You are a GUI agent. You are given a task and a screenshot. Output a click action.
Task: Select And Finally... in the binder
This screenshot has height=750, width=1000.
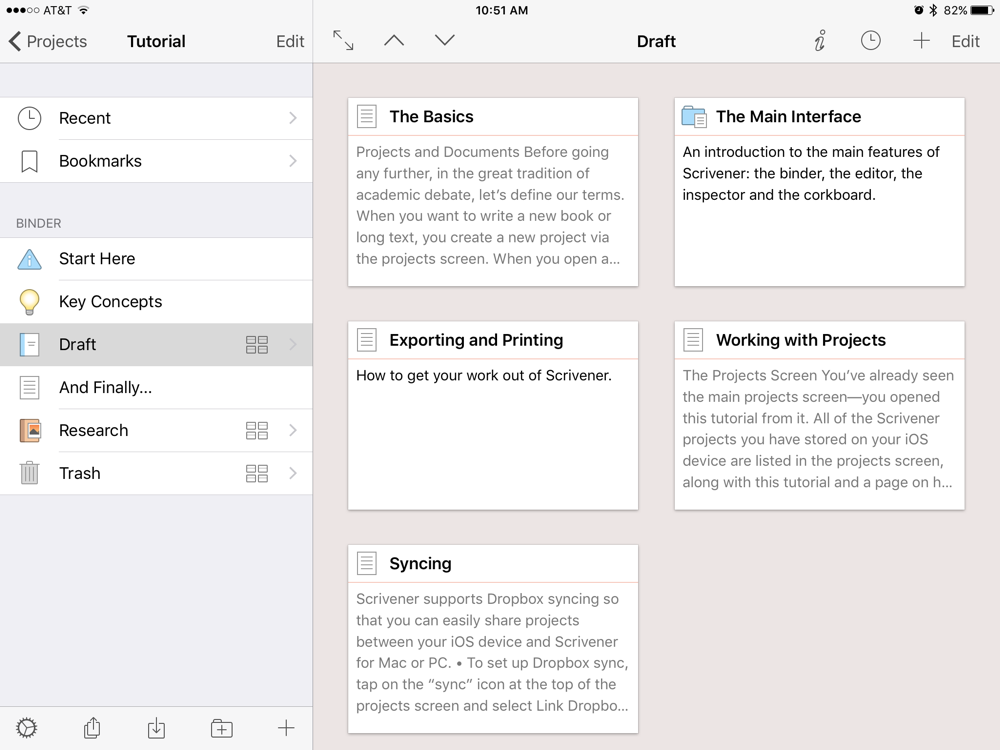pyautogui.click(x=156, y=387)
